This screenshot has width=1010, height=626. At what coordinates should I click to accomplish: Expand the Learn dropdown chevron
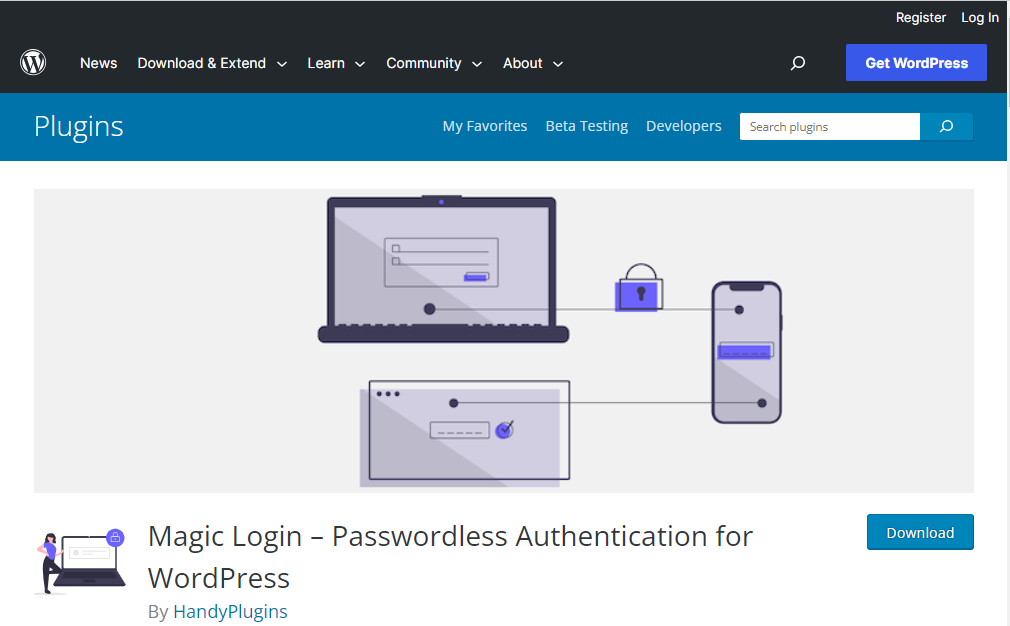click(360, 64)
